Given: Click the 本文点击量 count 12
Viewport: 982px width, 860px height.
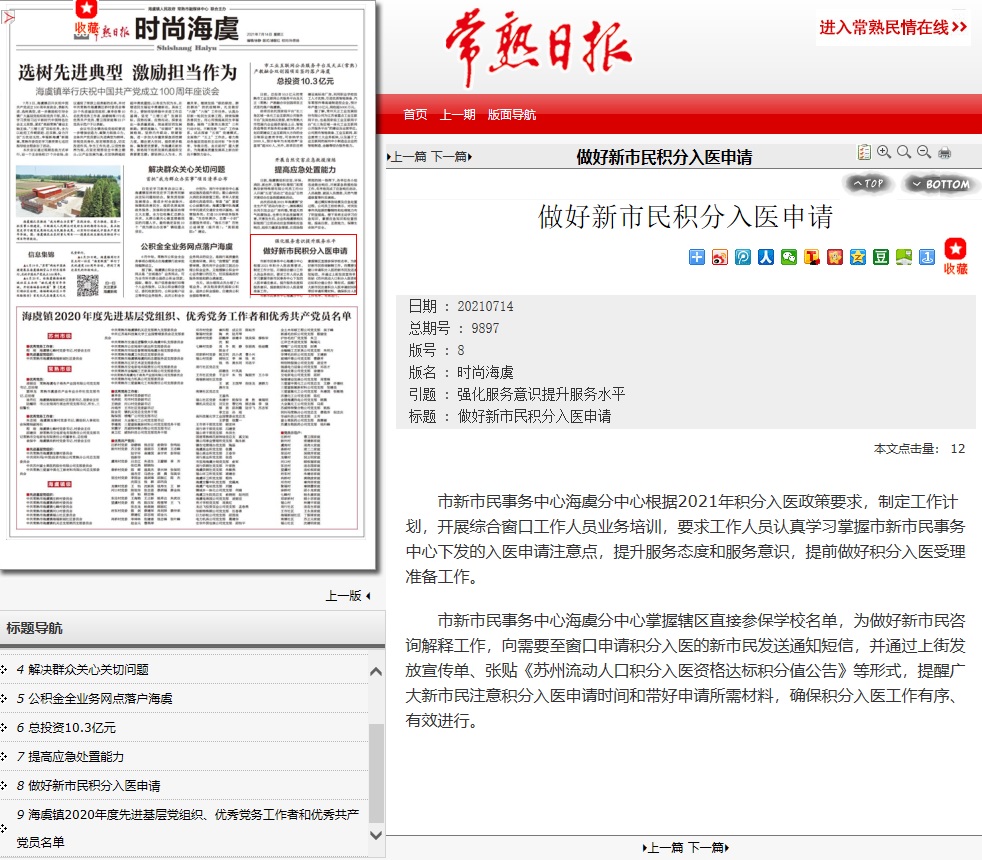Looking at the screenshot, I should point(958,448).
